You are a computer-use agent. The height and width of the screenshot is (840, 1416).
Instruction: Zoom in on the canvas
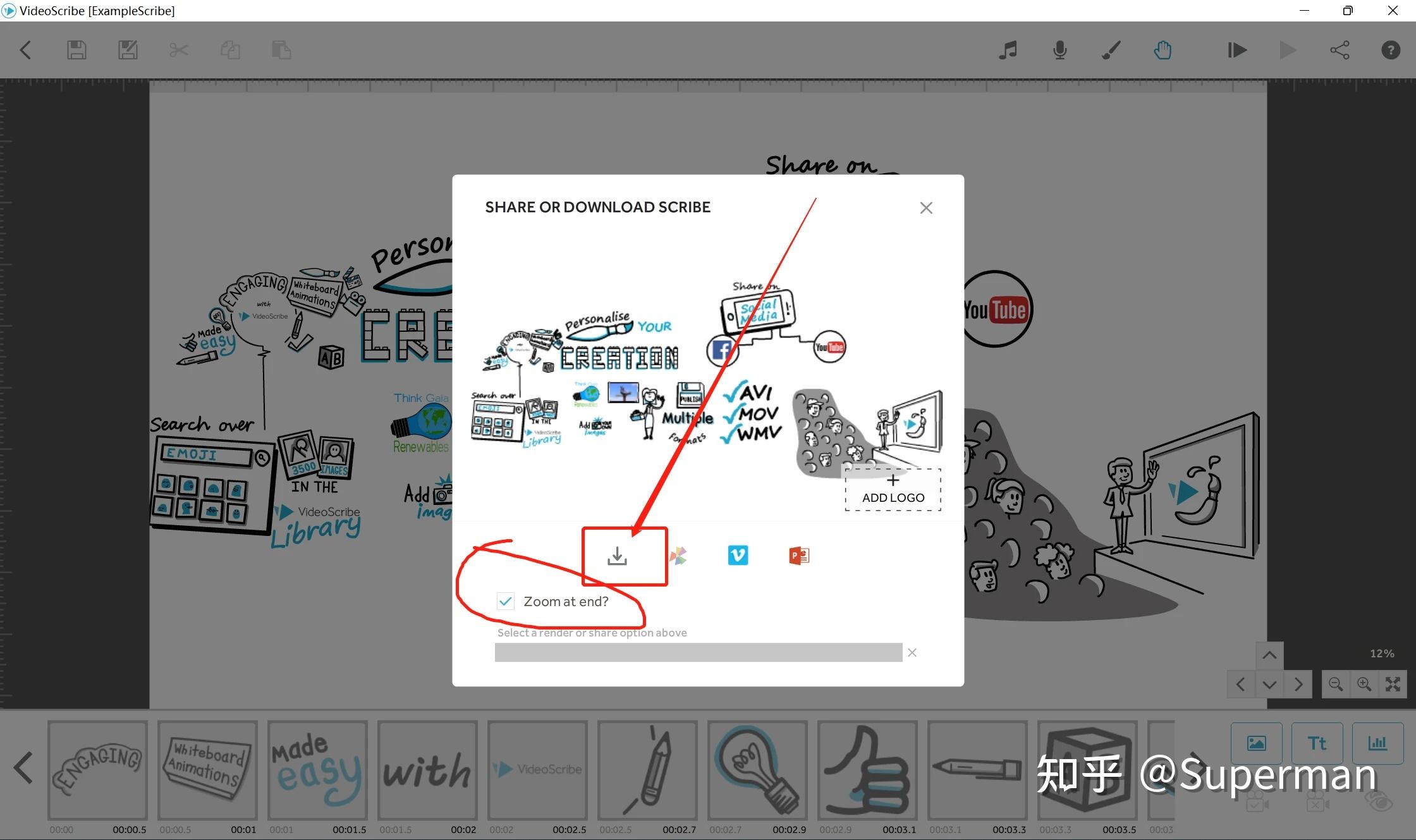pyautogui.click(x=1364, y=685)
